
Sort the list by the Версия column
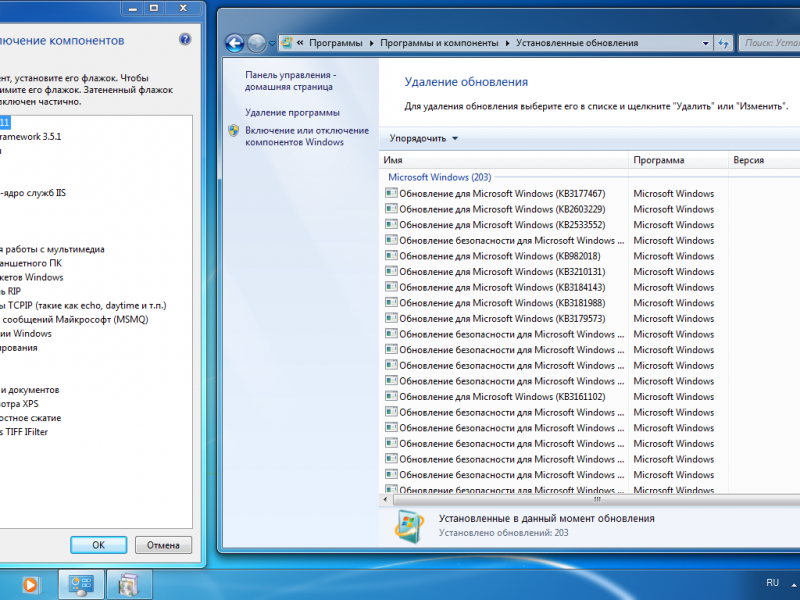pyautogui.click(x=764, y=160)
